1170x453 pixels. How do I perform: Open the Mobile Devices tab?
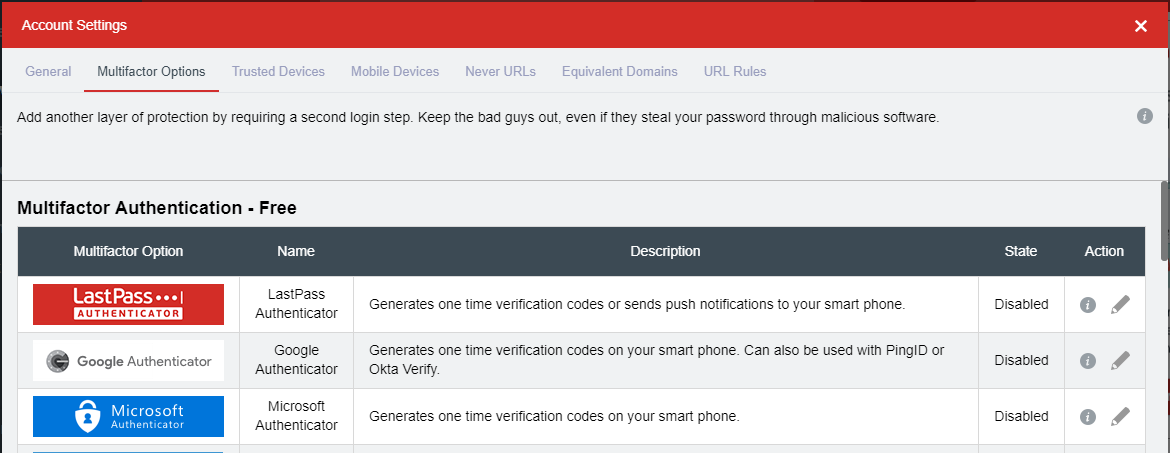click(x=395, y=72)
